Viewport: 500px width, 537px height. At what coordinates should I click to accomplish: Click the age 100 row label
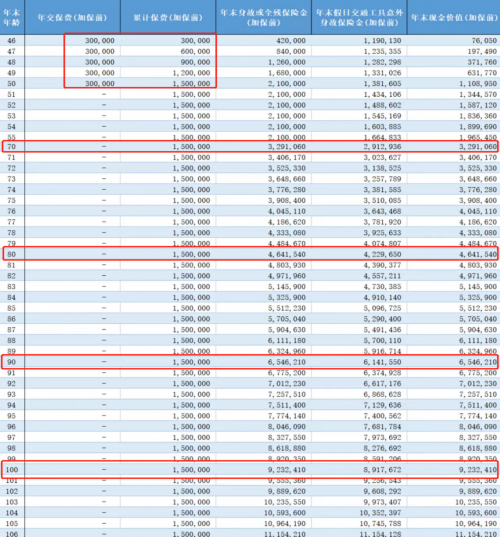(12, 470)
